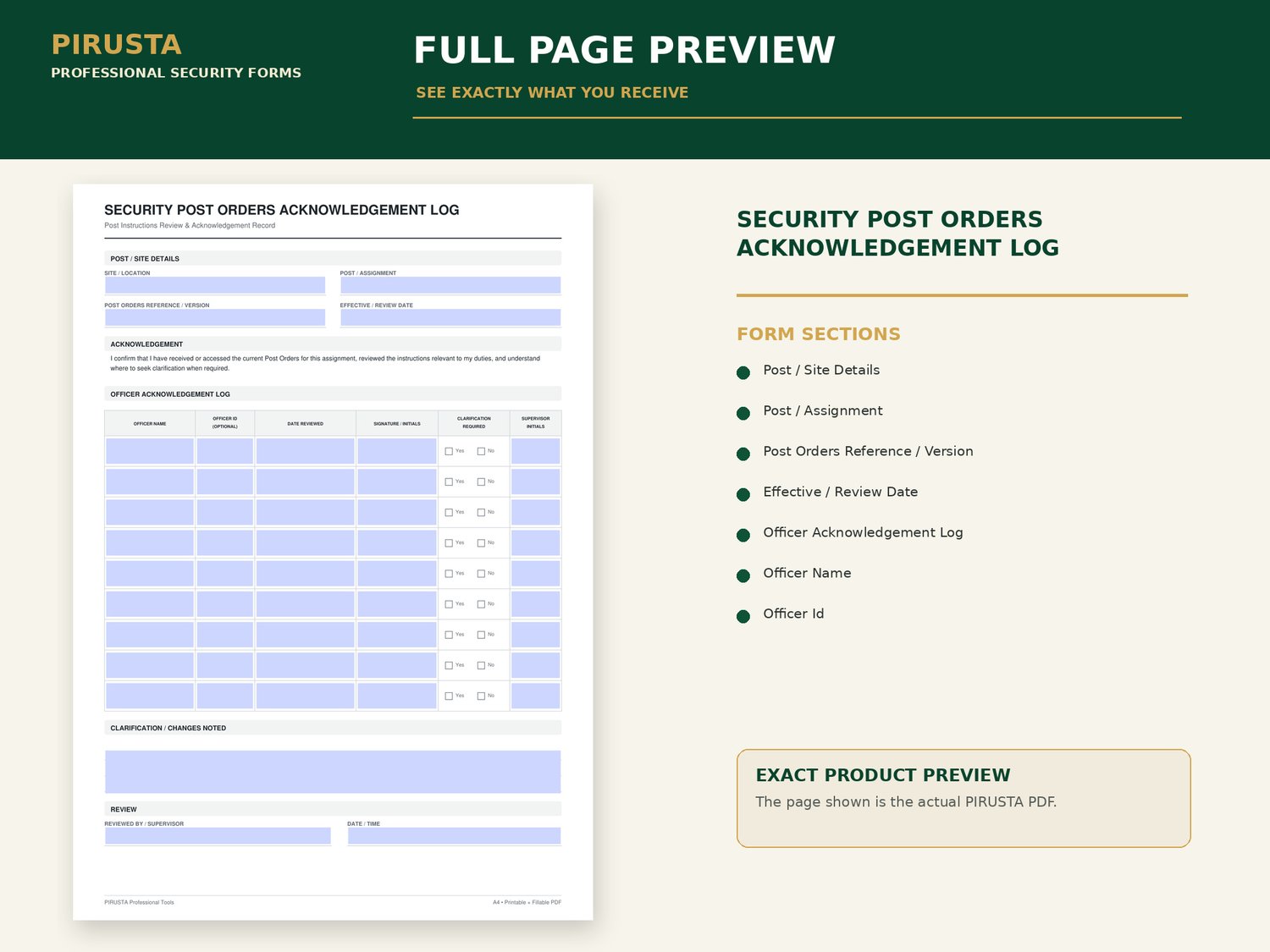The image size is (1270, 952).
Task: Click the 'Exact Product Preview' box title
Action: point(883,775)
